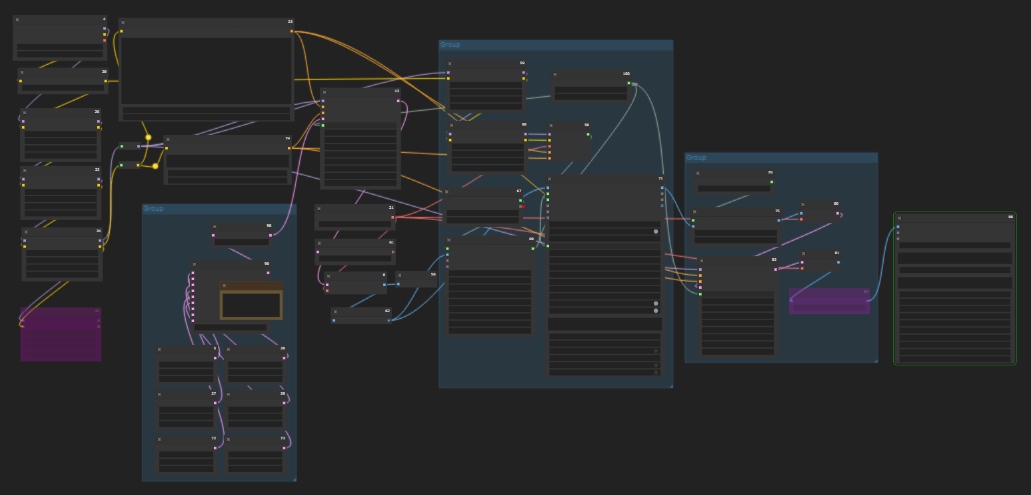Click the lower yellow reroute dot
The height and width of the screenshot is (495, 1031).
[155, 166]
